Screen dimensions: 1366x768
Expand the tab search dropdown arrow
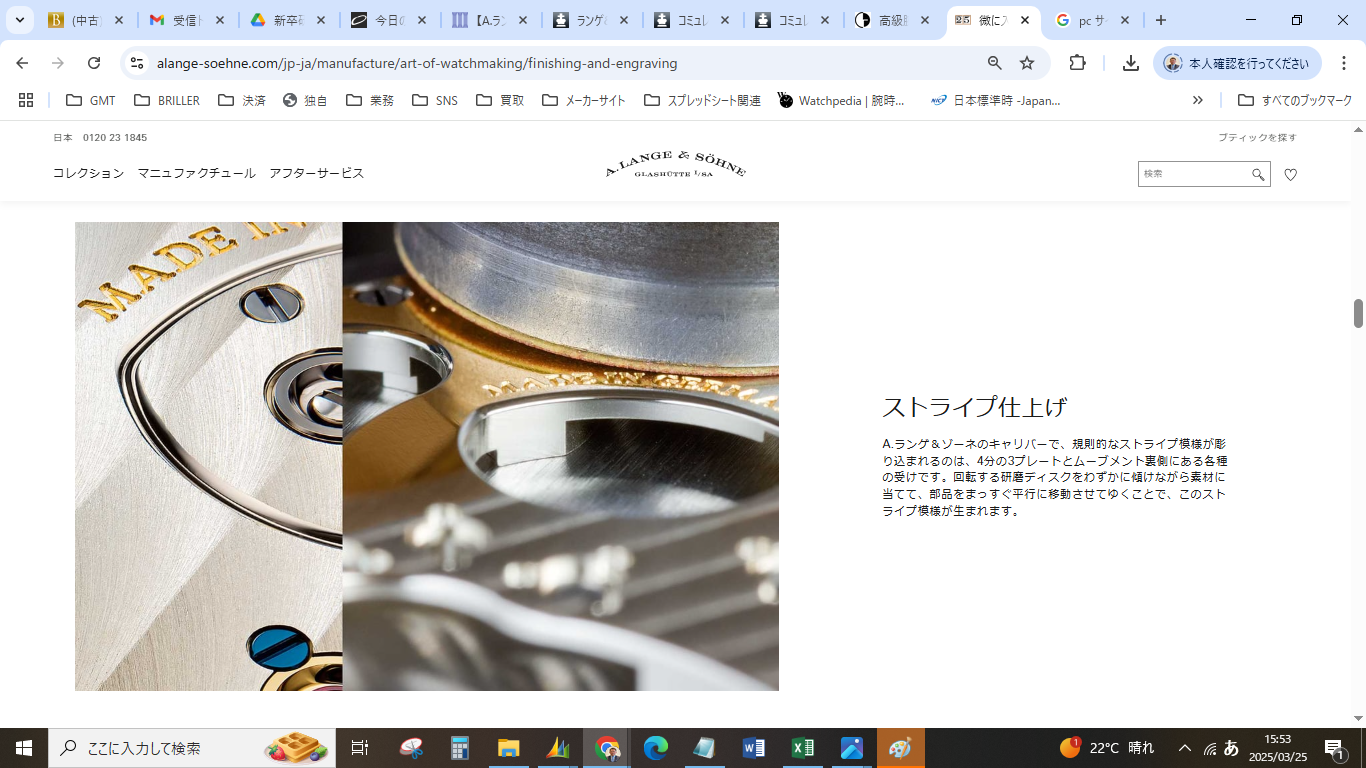pyautogui.click(x=19, y=20)
